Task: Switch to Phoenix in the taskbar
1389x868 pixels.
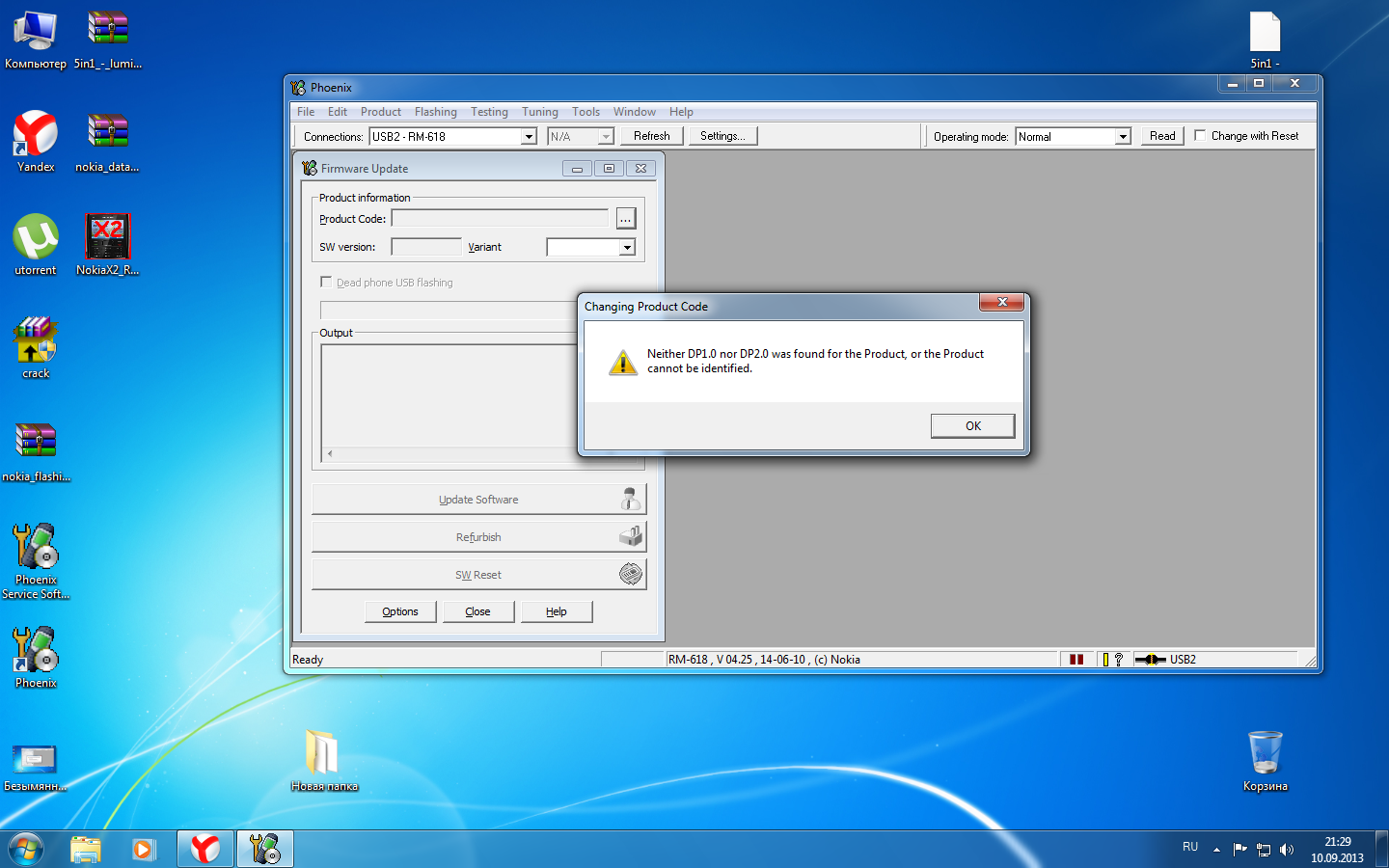Action: pos(264,849)
